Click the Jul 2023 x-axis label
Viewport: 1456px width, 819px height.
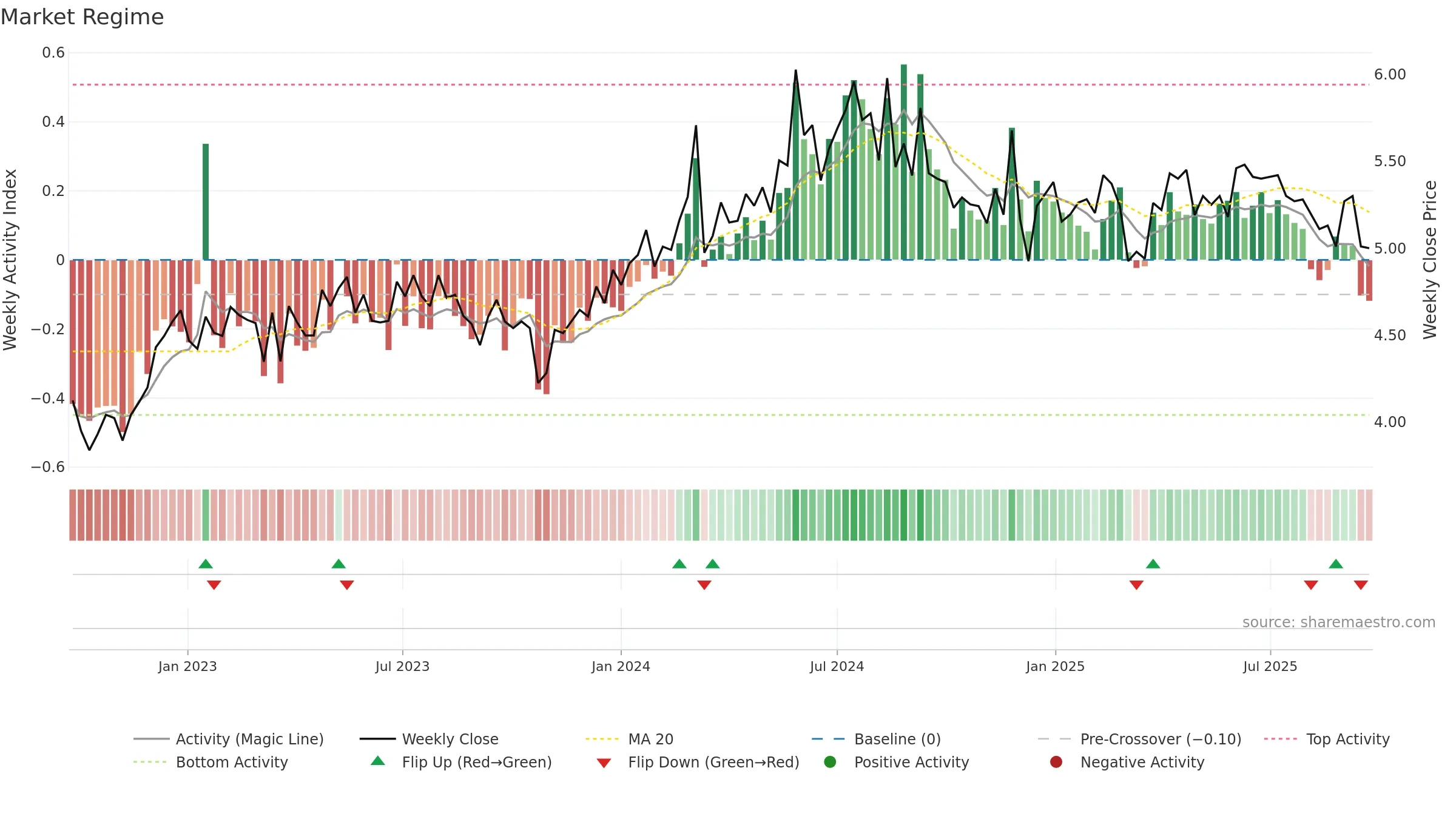[402, 666]
